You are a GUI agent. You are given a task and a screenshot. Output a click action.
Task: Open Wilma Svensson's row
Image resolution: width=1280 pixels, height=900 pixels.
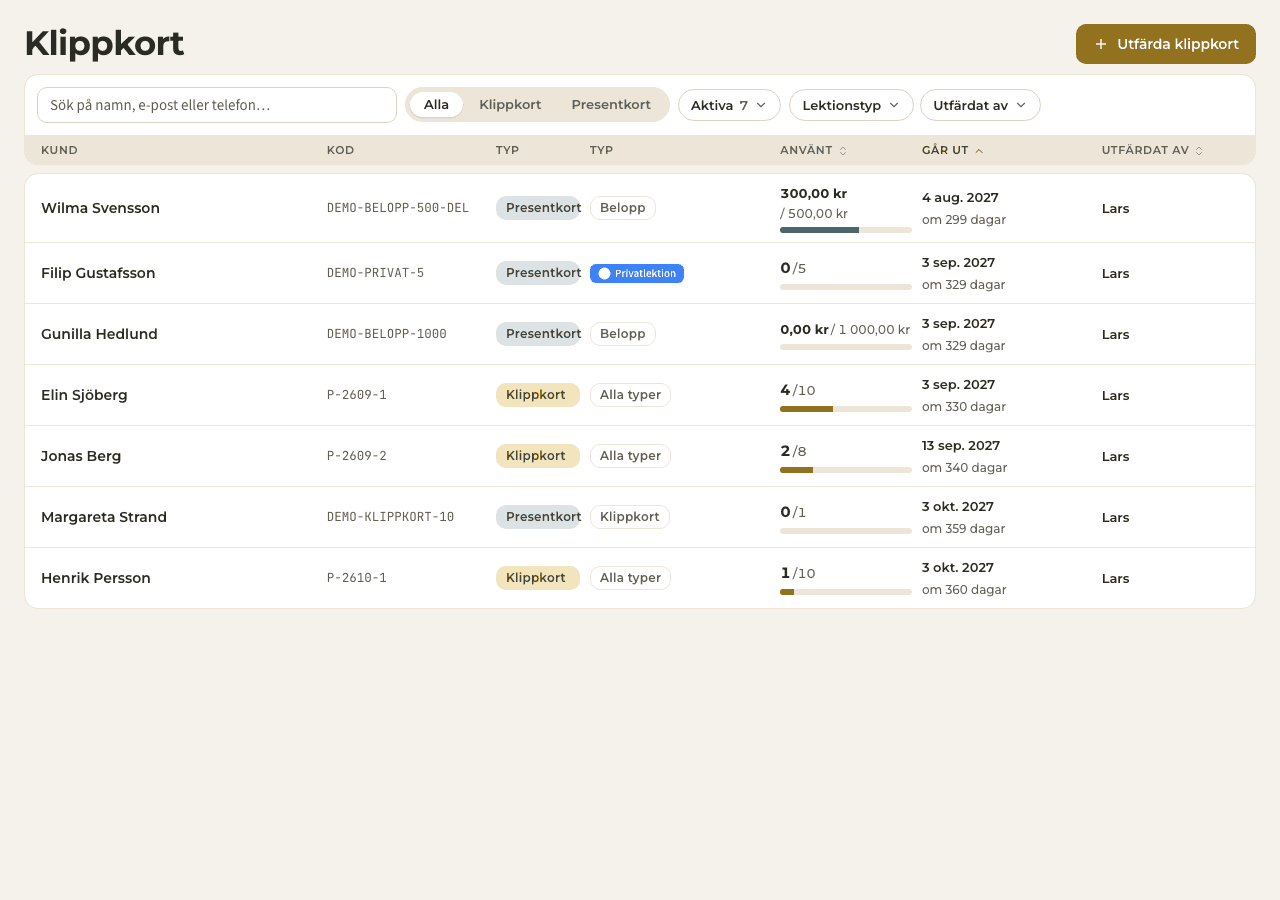[640, 208]
